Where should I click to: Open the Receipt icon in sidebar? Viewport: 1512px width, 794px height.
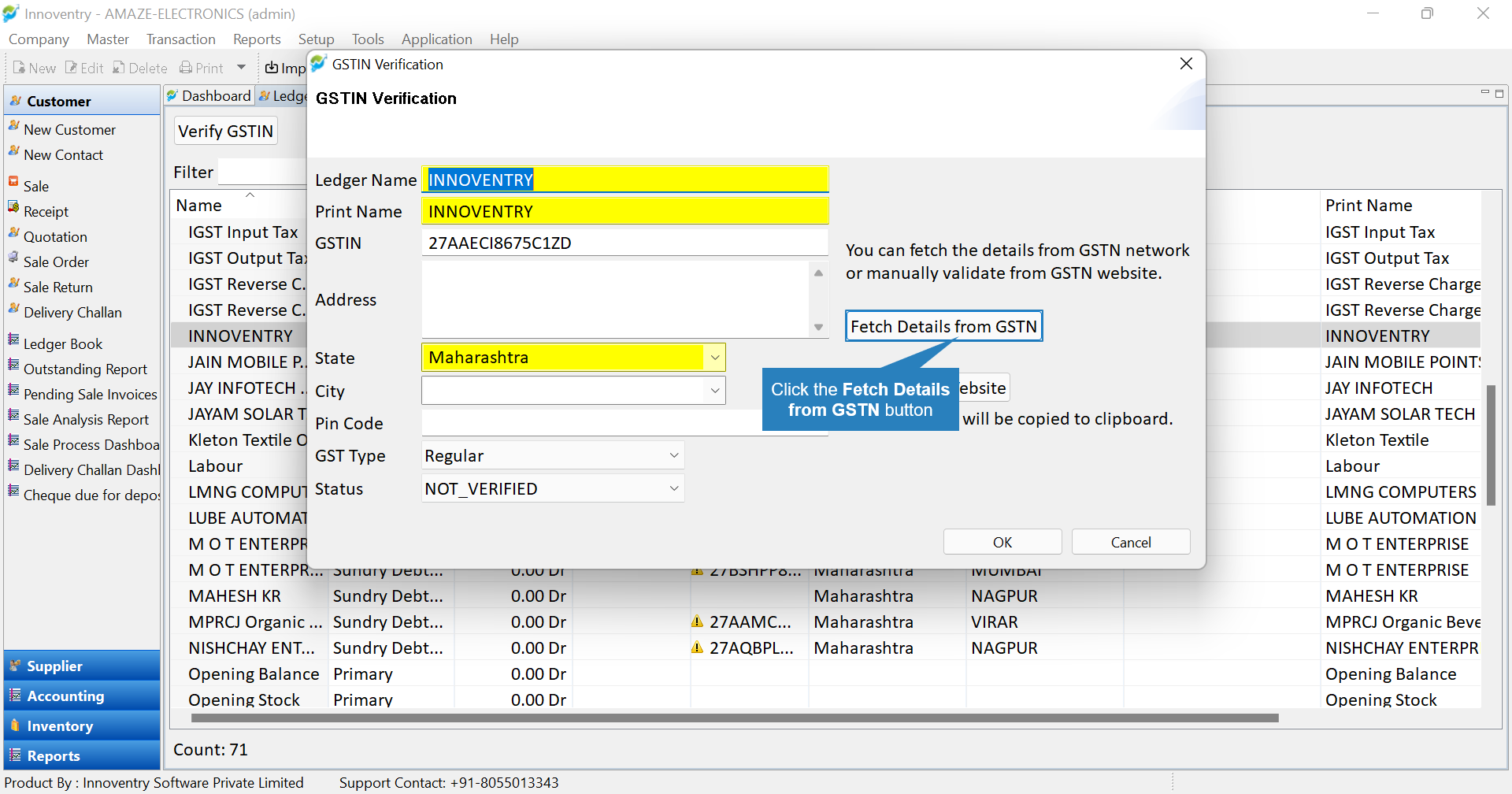pyautogui.click(x=13, y=207)
